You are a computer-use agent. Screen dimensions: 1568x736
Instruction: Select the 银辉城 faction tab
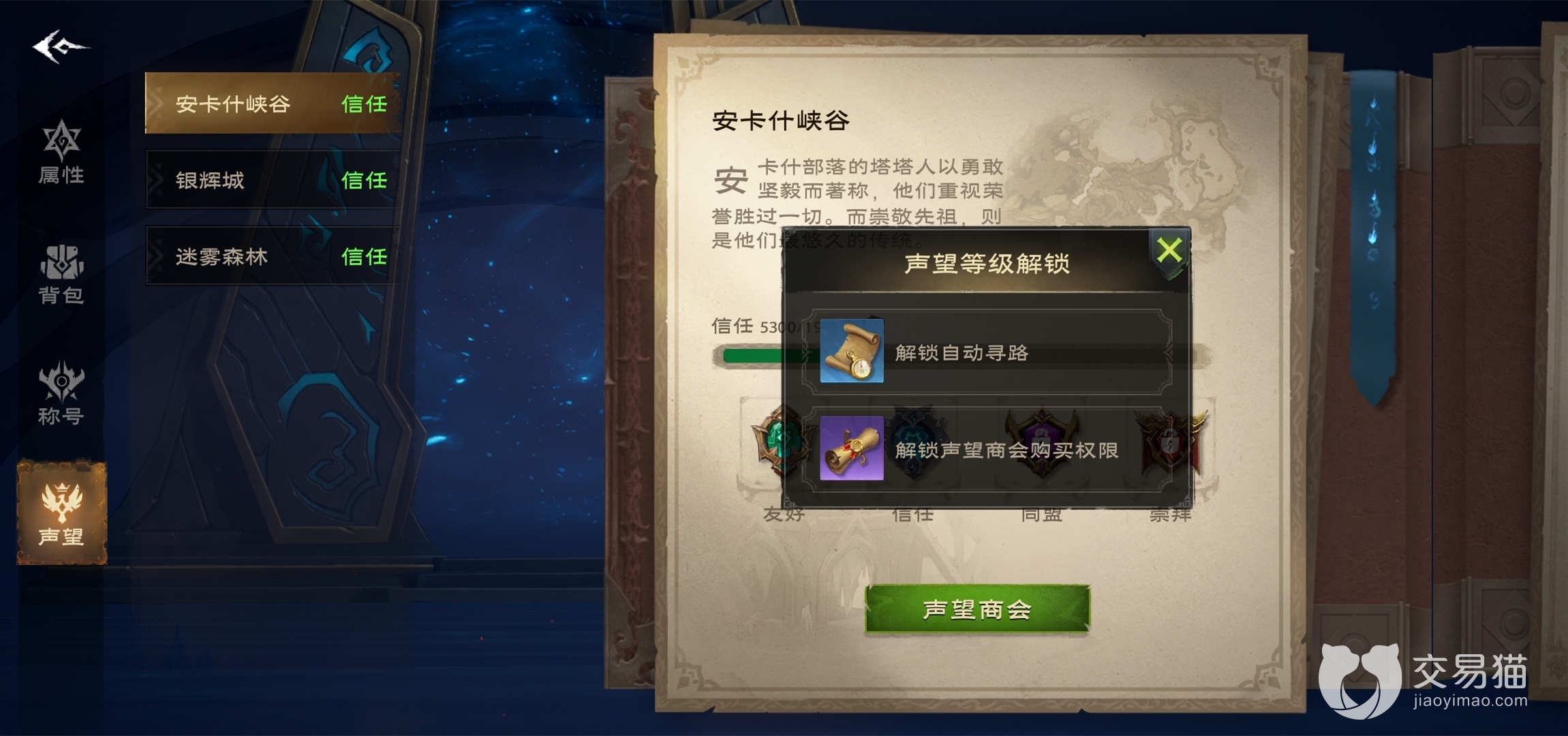[273, 179]
